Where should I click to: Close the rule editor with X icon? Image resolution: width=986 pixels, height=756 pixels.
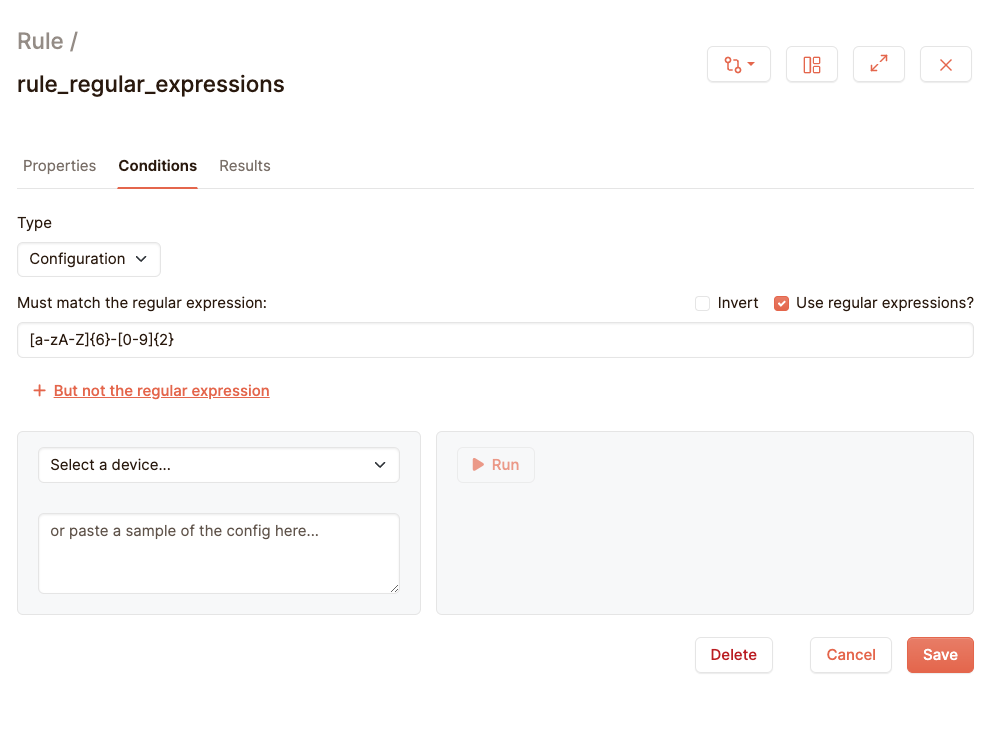click(x=945, y=65)
